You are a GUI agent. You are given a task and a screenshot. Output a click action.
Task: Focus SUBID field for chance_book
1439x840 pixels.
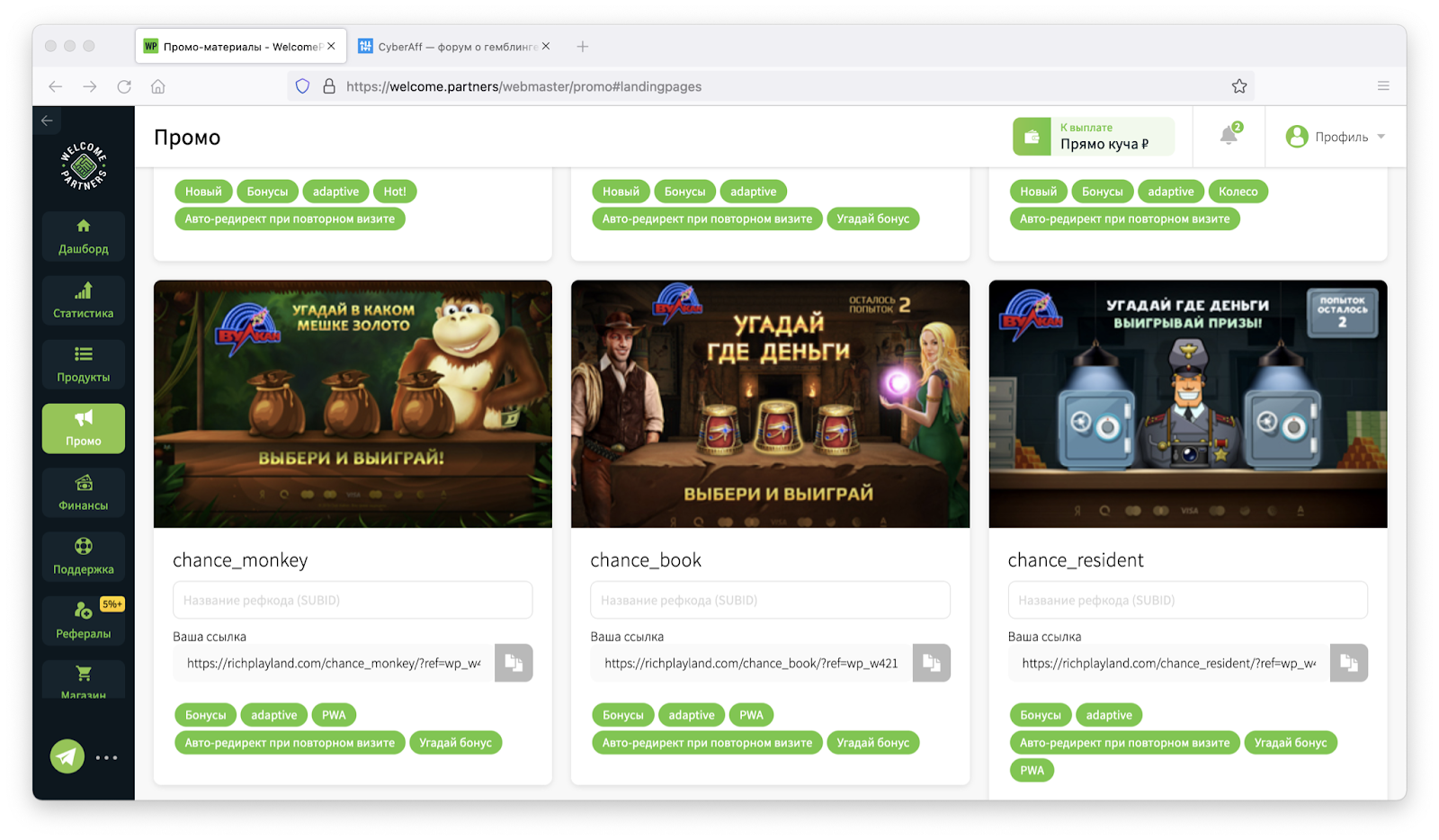770,600
